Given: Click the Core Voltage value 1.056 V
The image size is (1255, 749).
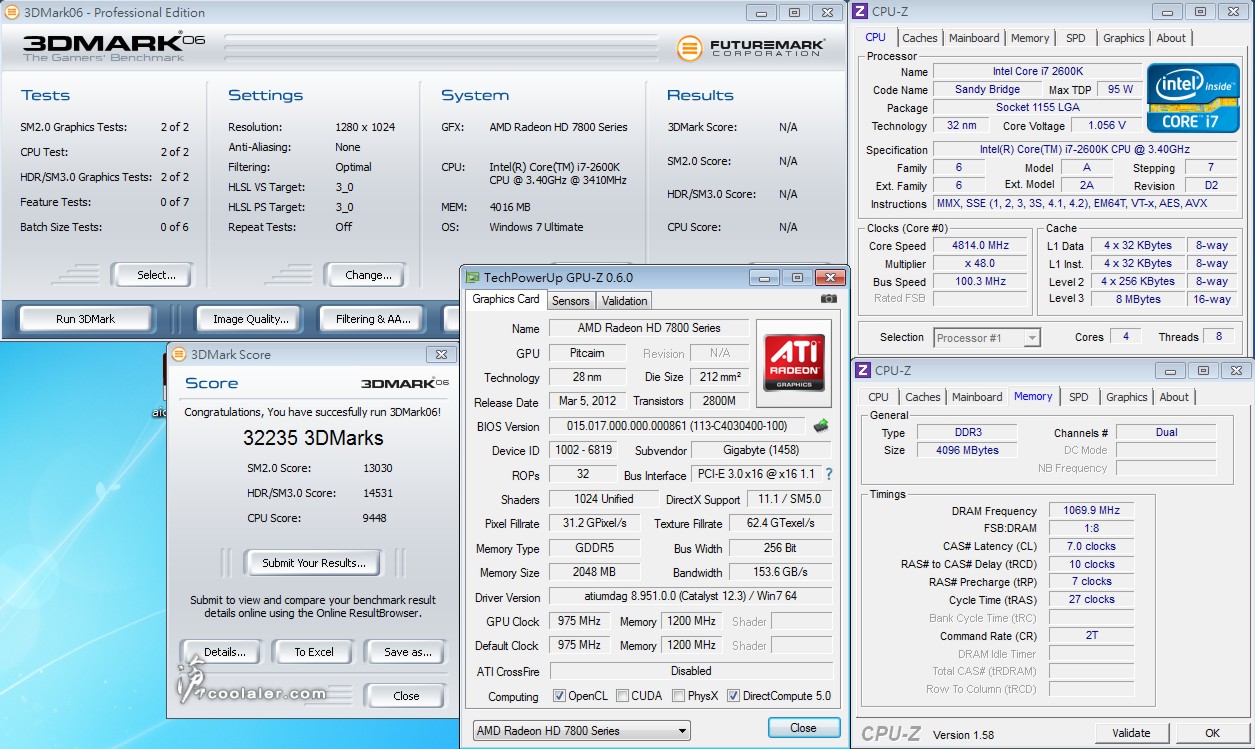Looking at the screenshot, I should (1106, 125).
